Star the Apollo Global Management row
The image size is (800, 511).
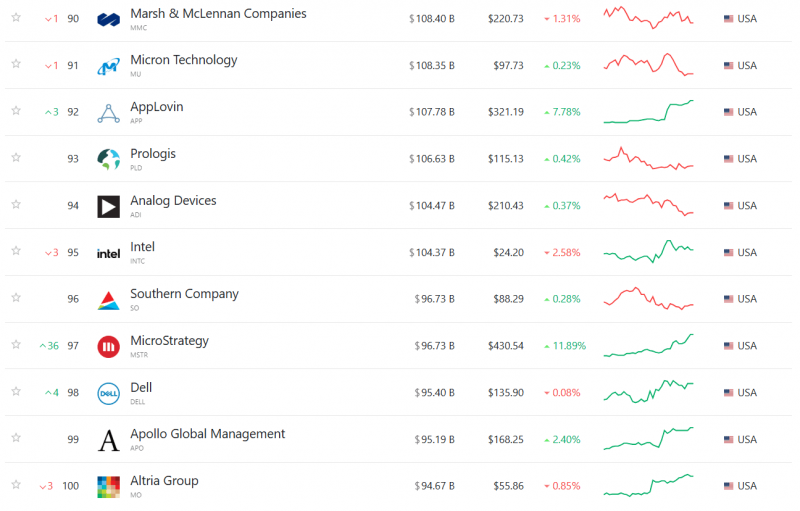[x=16, y=438]
